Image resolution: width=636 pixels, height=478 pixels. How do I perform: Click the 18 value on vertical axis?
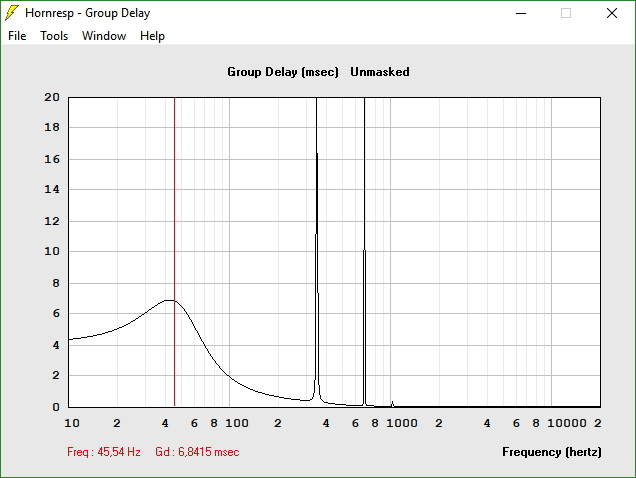(52, 127)
